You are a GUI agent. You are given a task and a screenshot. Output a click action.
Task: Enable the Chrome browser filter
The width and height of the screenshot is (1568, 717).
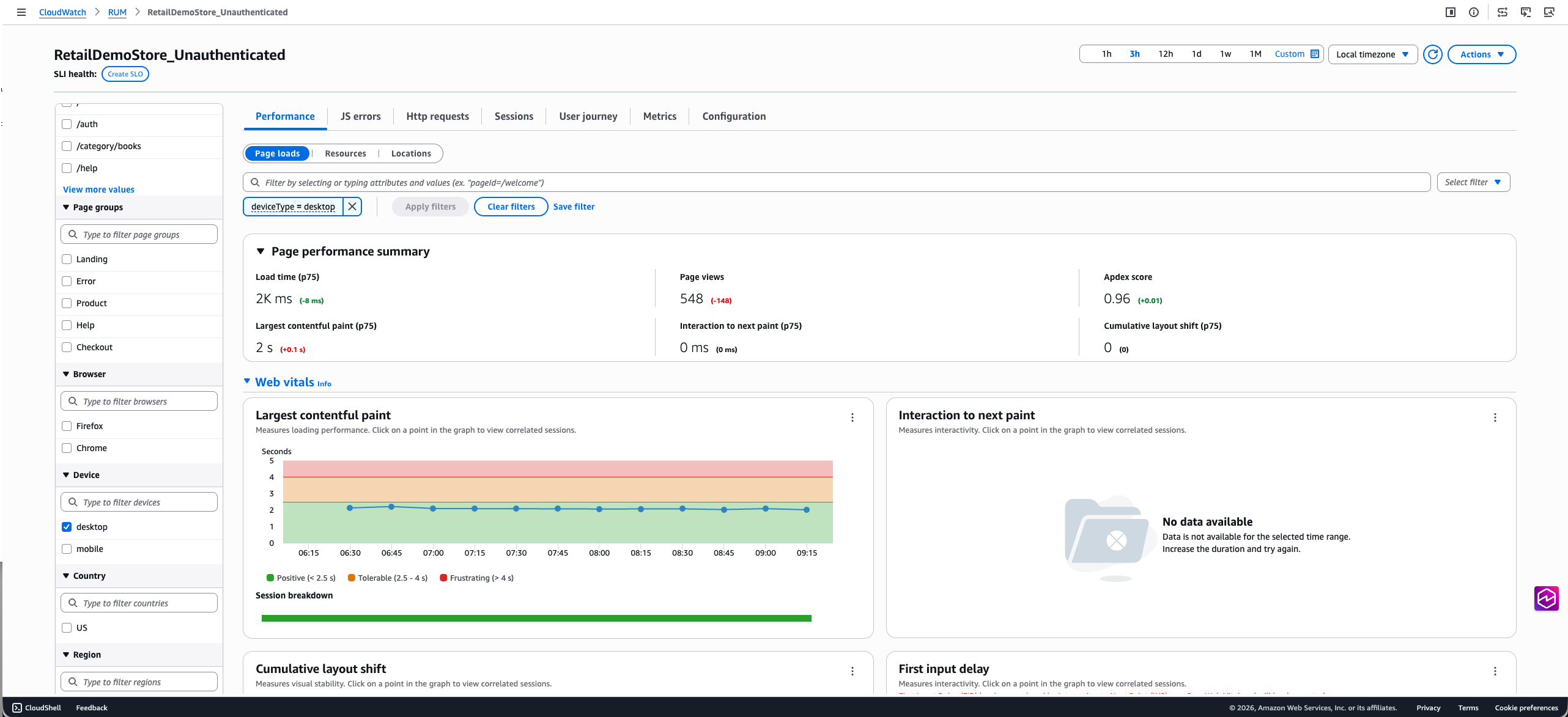(x=67, y=448)
